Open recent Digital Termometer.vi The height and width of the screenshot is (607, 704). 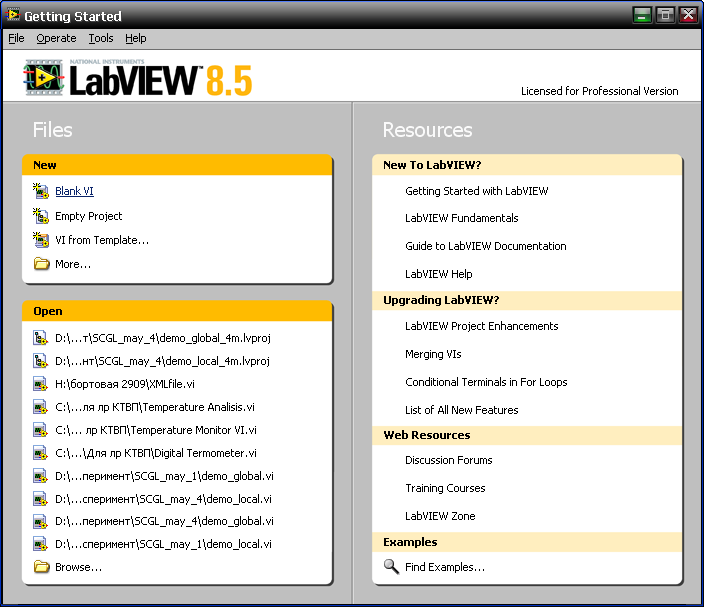(x=156, y=453)
